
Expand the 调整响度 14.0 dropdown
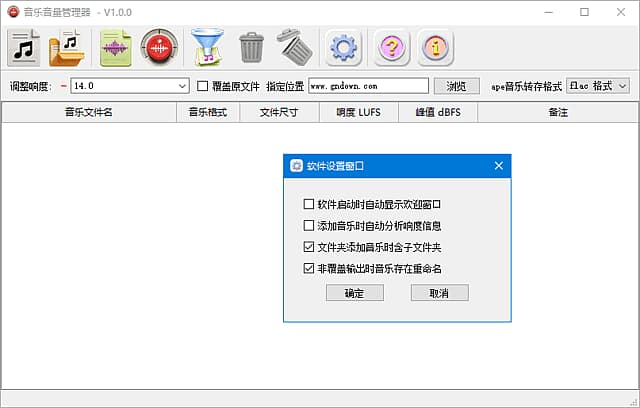pyautogui.click(x=182, y=86)
